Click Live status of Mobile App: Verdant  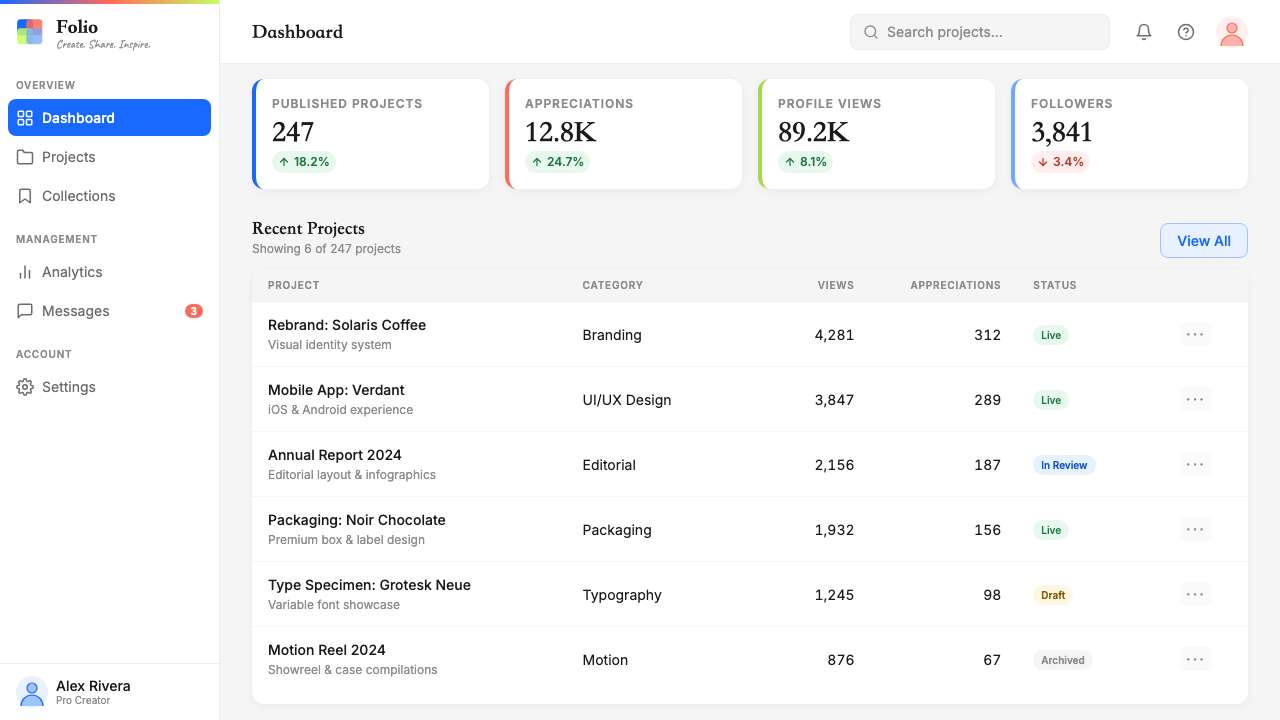pyautogui.click(x=1051, y=400)
